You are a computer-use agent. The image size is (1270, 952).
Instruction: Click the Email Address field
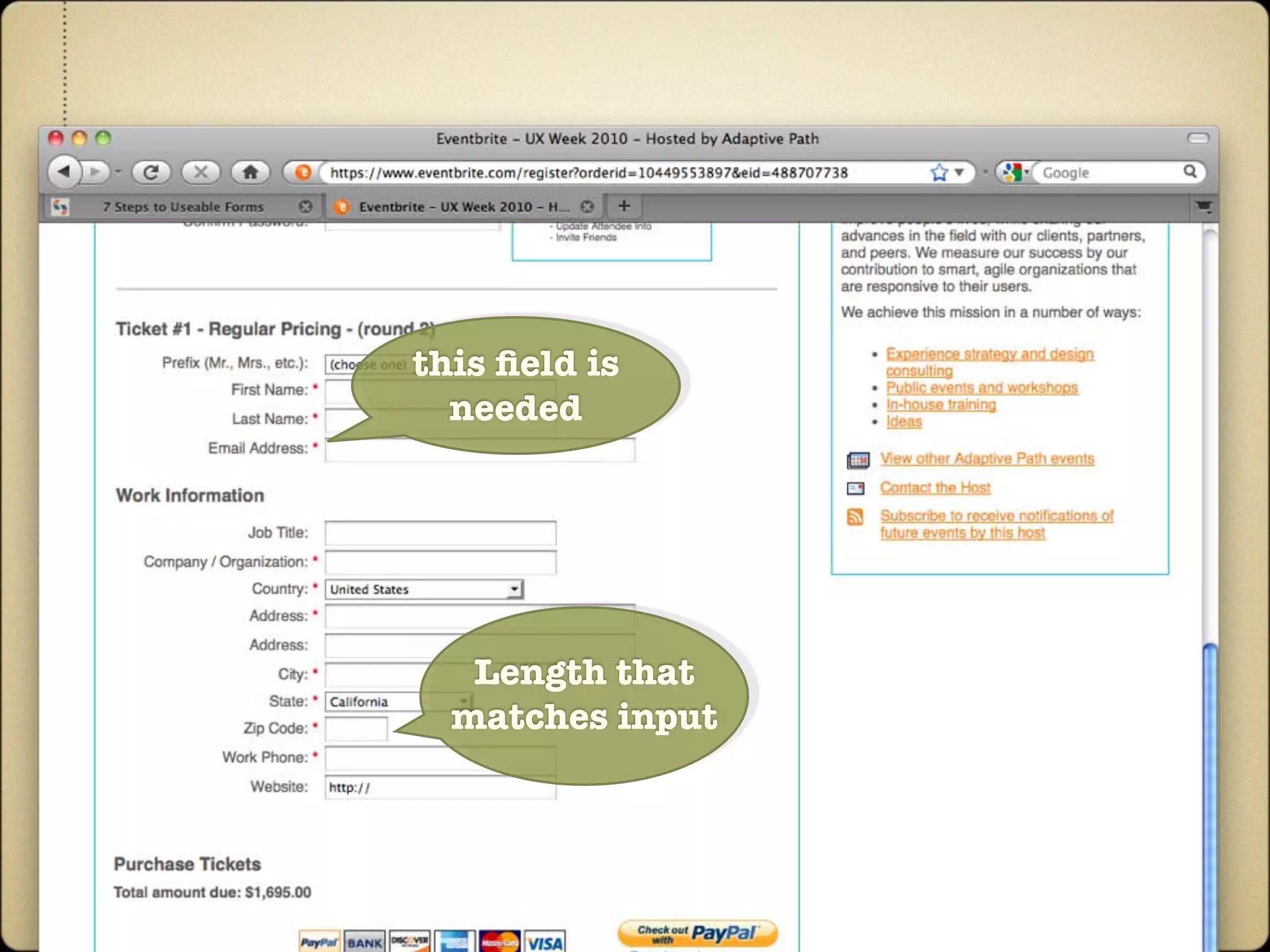tap(480, 449)
